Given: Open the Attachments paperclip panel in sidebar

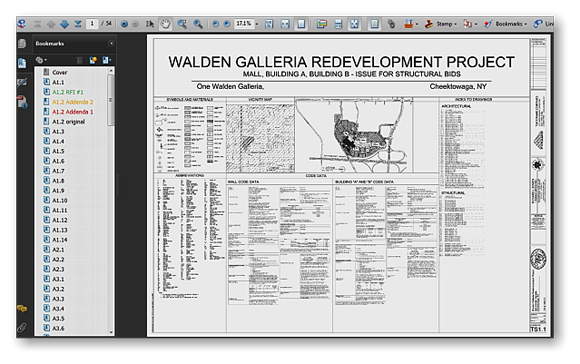Looking at the screenshot, I should point(22,328).
